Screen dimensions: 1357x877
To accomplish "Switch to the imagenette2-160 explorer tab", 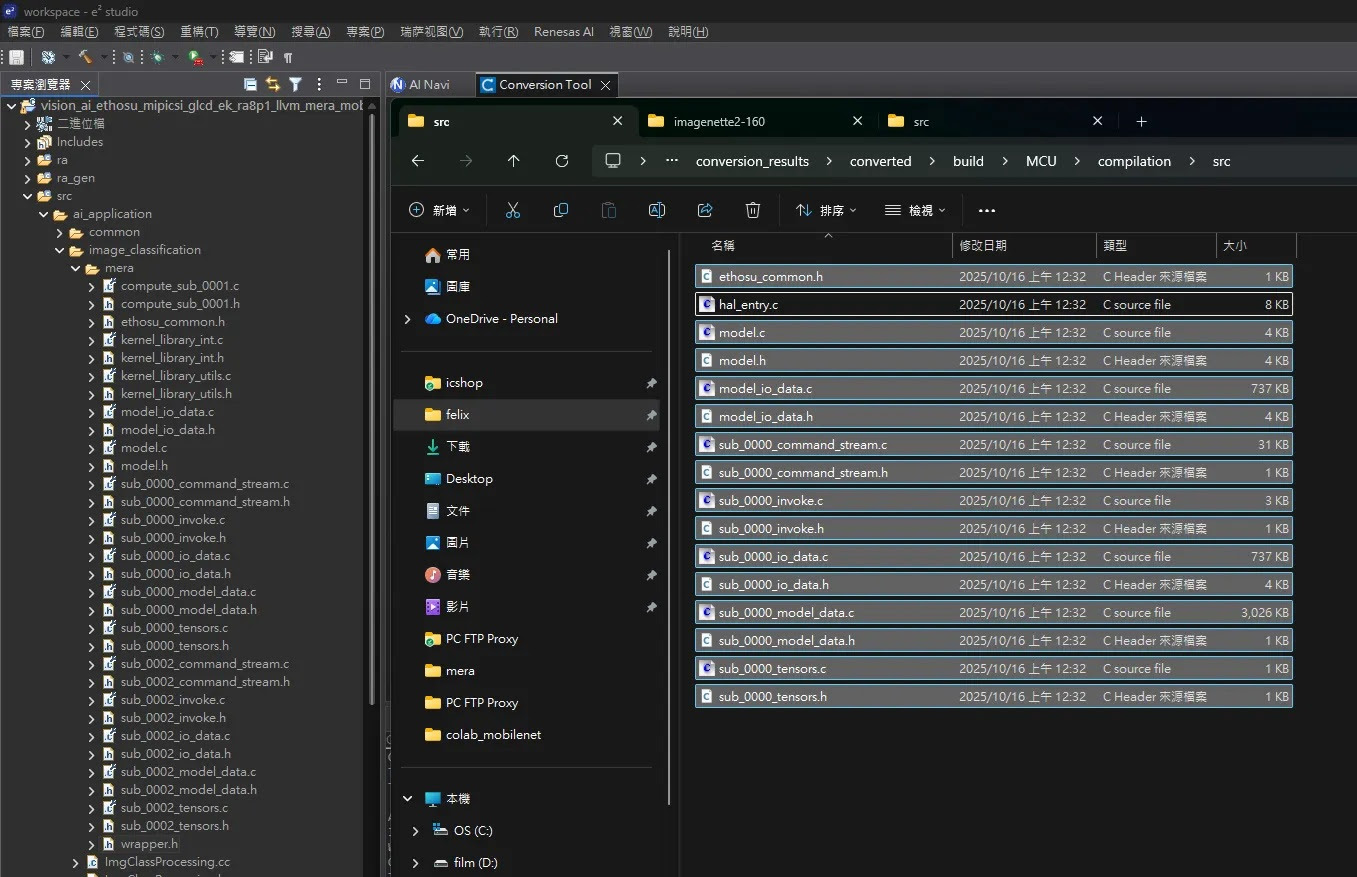I will pyautogui.click(x=719, y=121).
